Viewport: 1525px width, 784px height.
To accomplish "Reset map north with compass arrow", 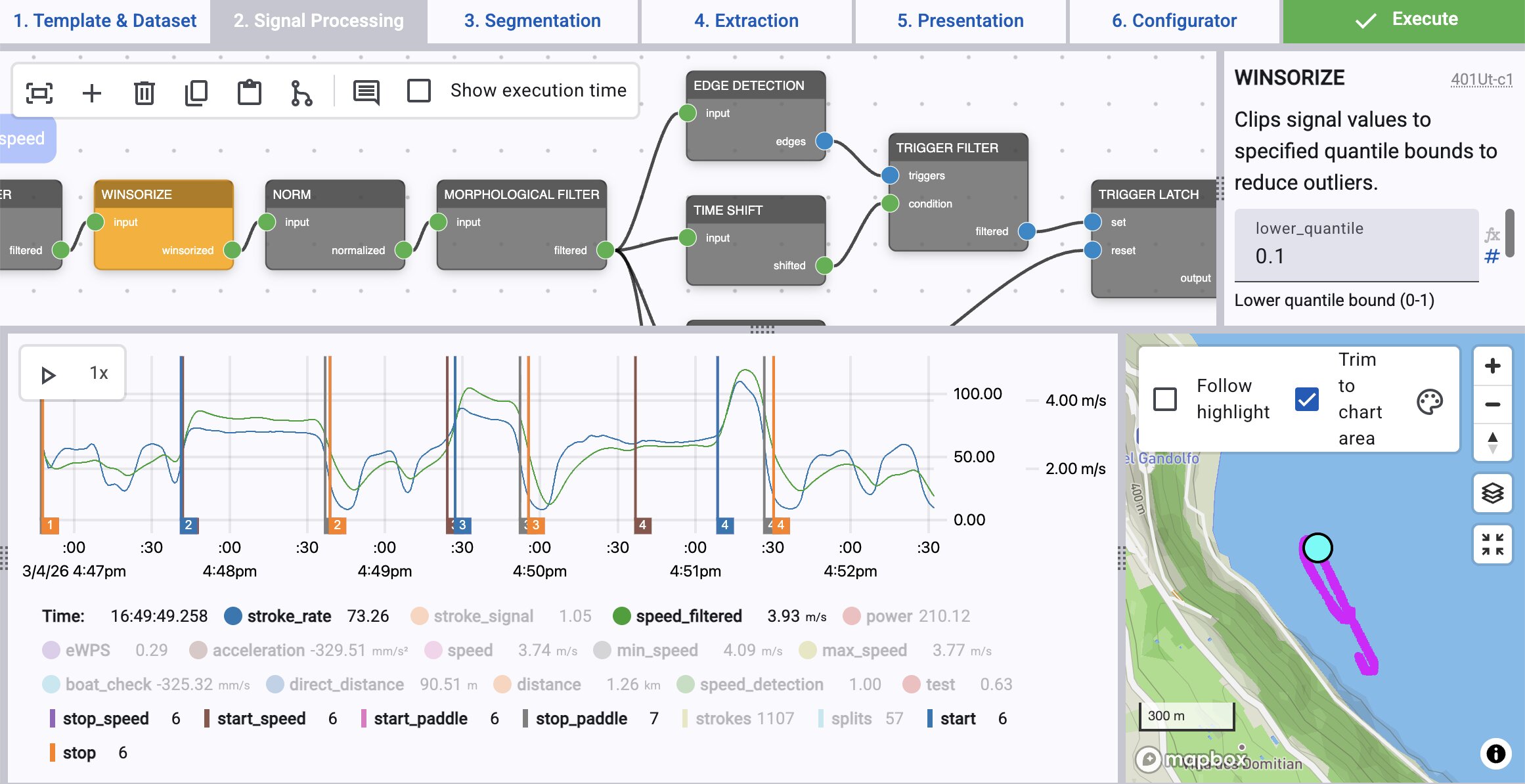I will pos(1492,443).
